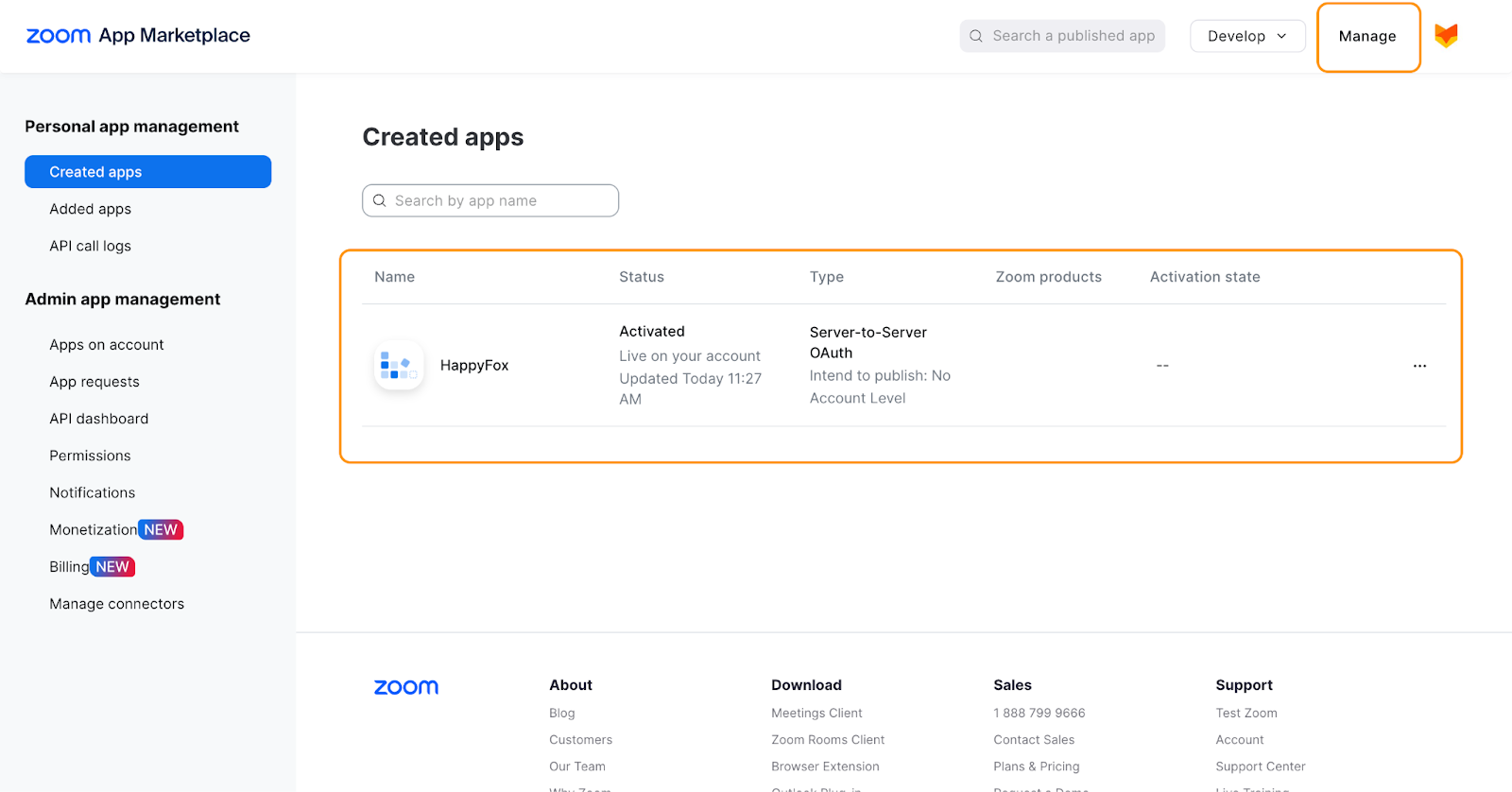Image resolution: width=1512 pixels, height=792 pixels.
Task: Open Added apps in sidebar
Action: [x=91, y=209]
